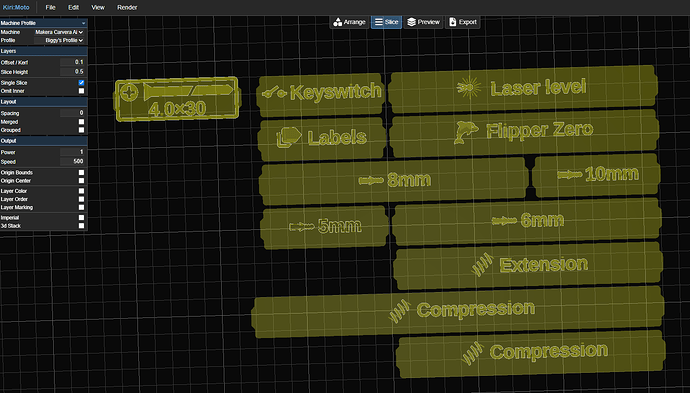The height and width of the screenshot is (393, 690).
Task: Click the dolphin icon on Flipper Zero label
Action: pos(466,132)
